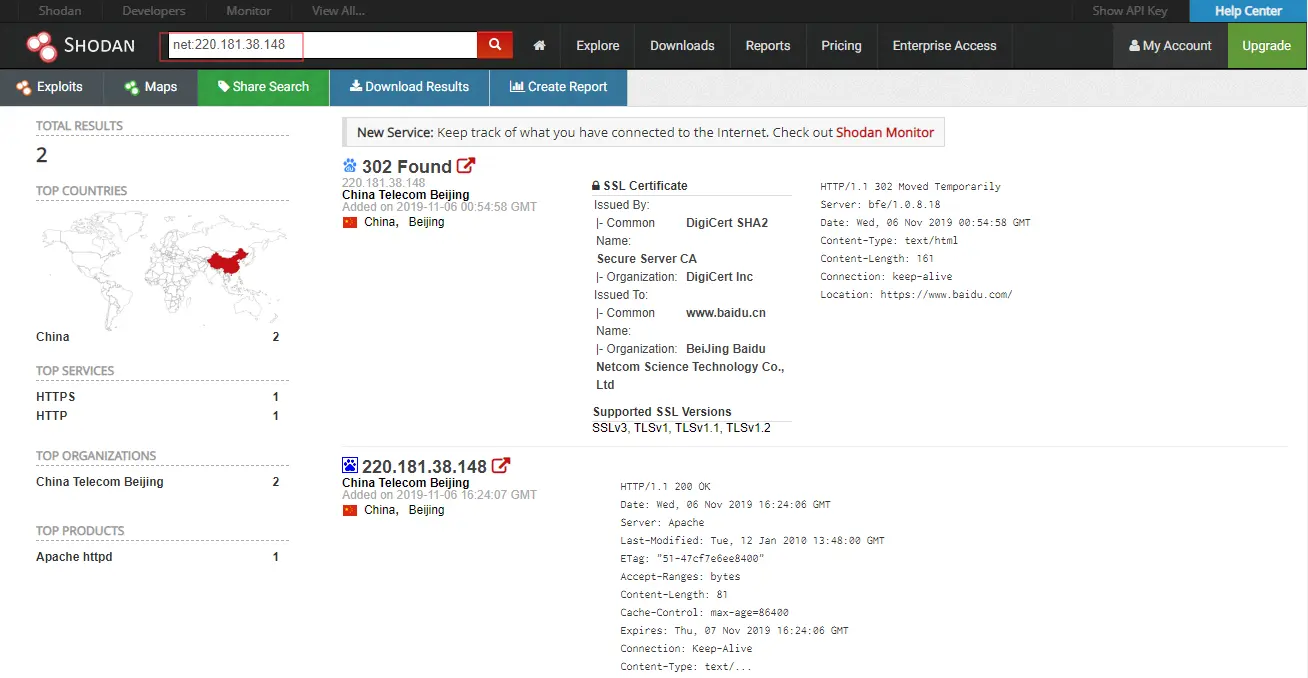Click View All... in the top bar
This screenshot has height=678, width=1308.
coord(338,11)
